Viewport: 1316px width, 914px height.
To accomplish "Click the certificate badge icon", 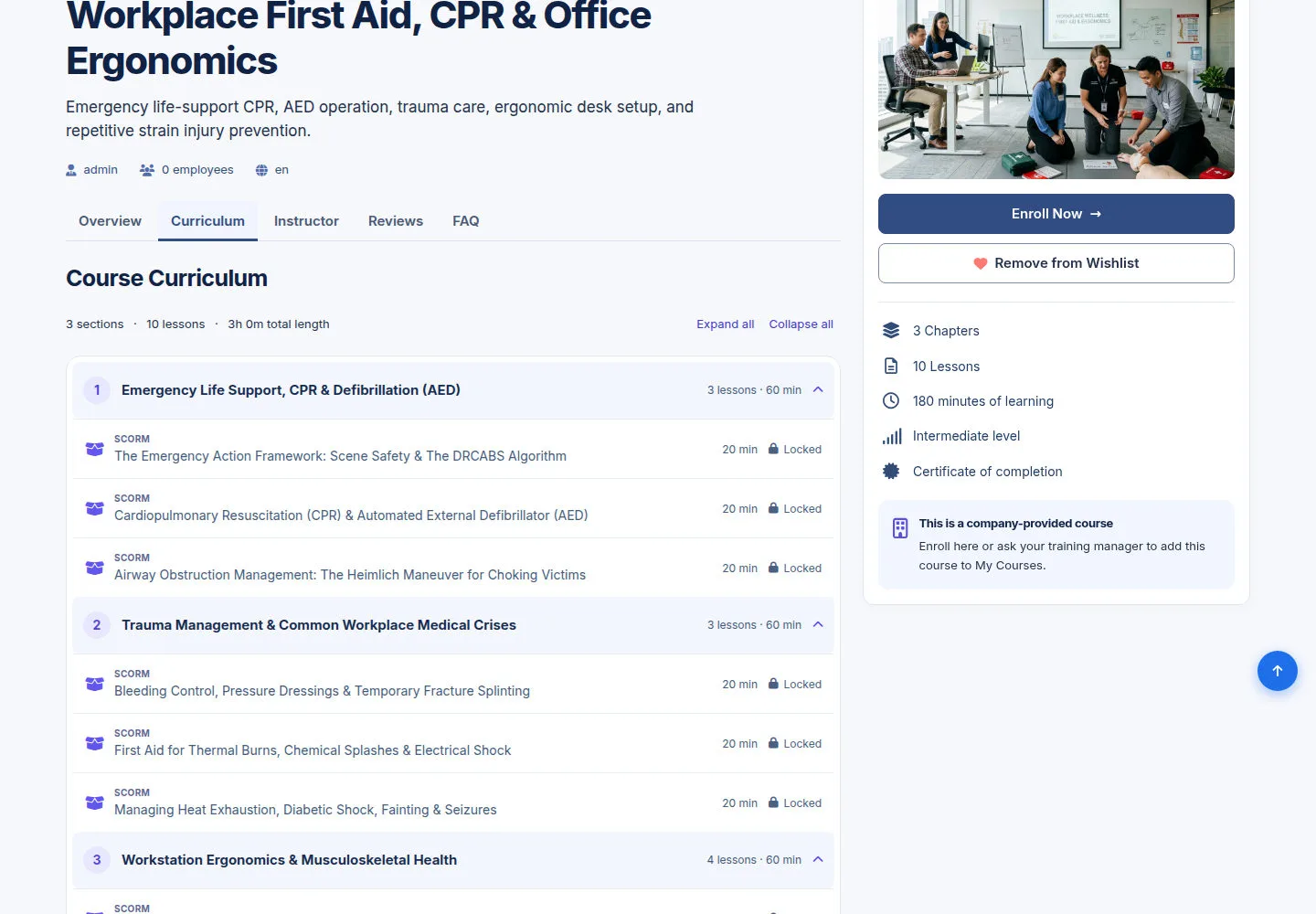I will [x=891, y=472].
